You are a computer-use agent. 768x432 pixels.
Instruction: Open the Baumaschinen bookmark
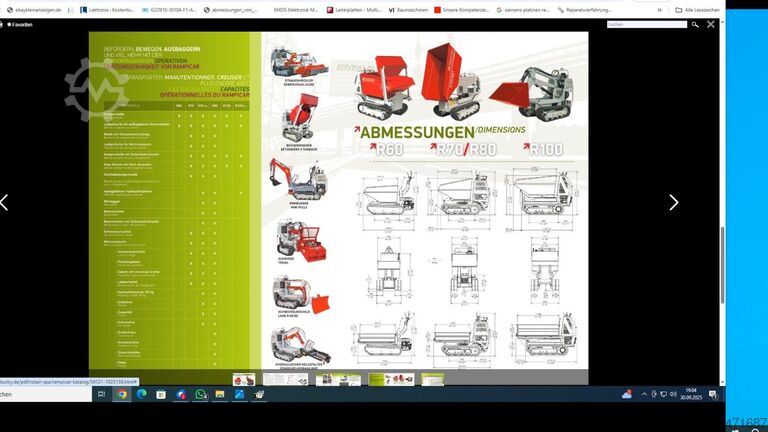[x=408, y=10]
